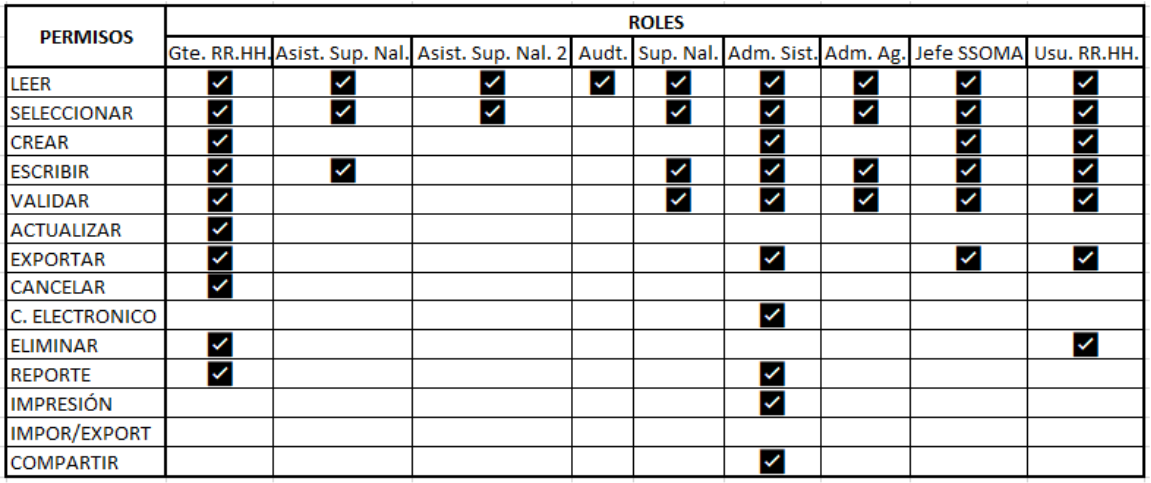Uncheck VALIDAR for Adm. Ag. role
The image size is (1151, 483).
[866, 200]
